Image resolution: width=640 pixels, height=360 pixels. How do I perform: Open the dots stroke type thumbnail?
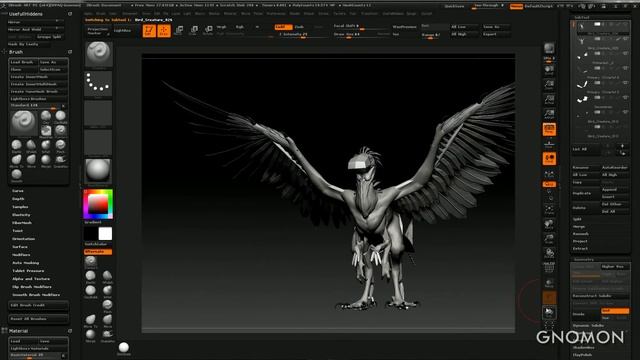click(98, 84)
